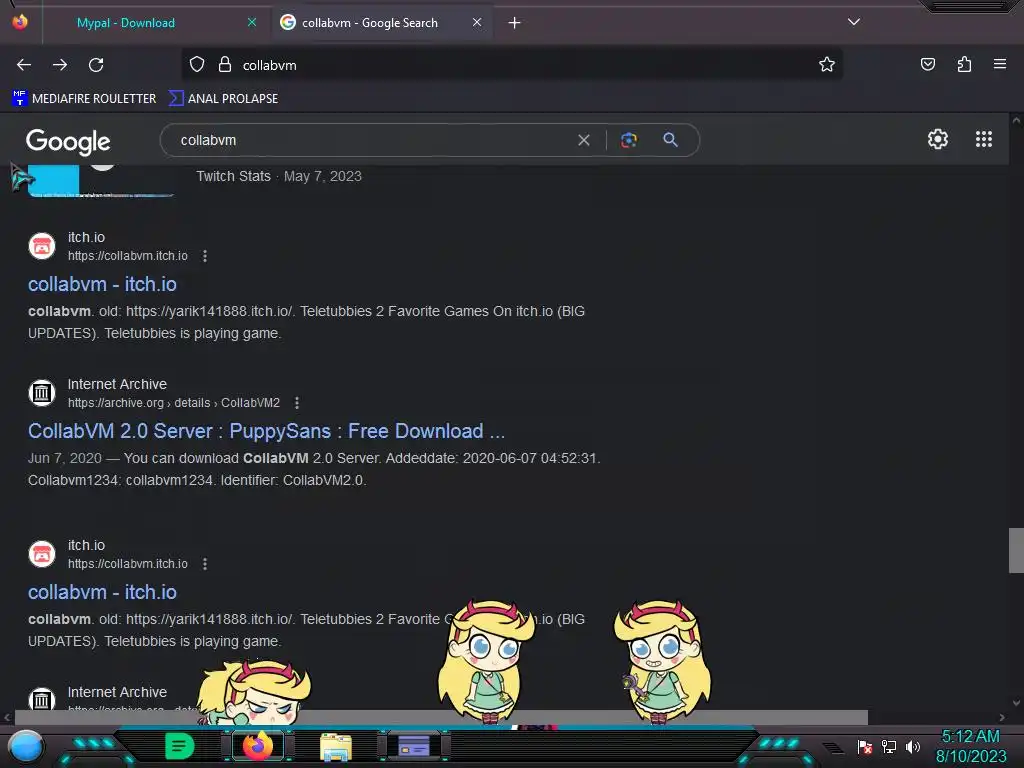1024x768 pixels.
Task: Open the tracking protection shield icon
Action: point(197,65)
